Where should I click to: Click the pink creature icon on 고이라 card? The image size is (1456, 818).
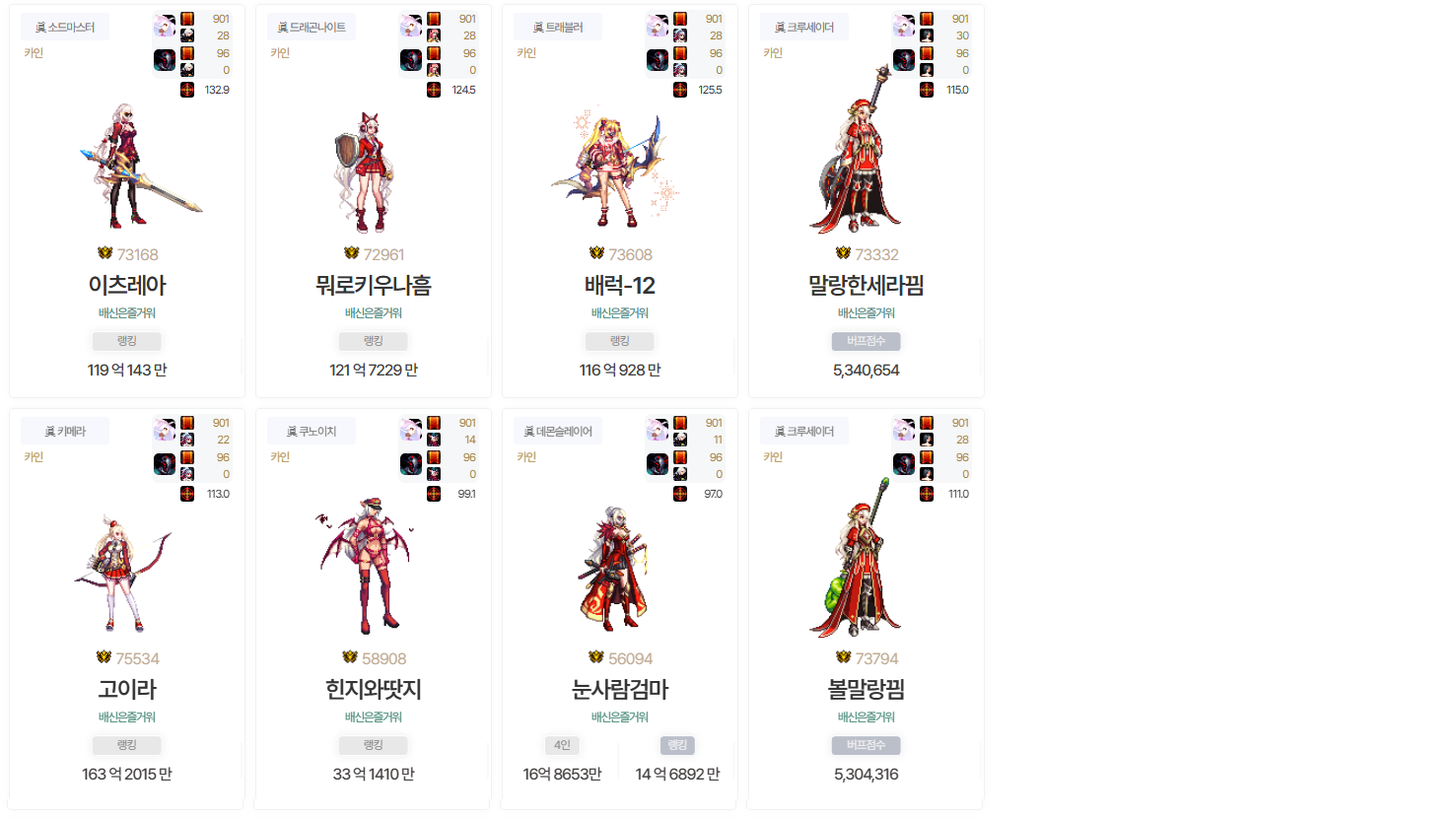point(165,430)
